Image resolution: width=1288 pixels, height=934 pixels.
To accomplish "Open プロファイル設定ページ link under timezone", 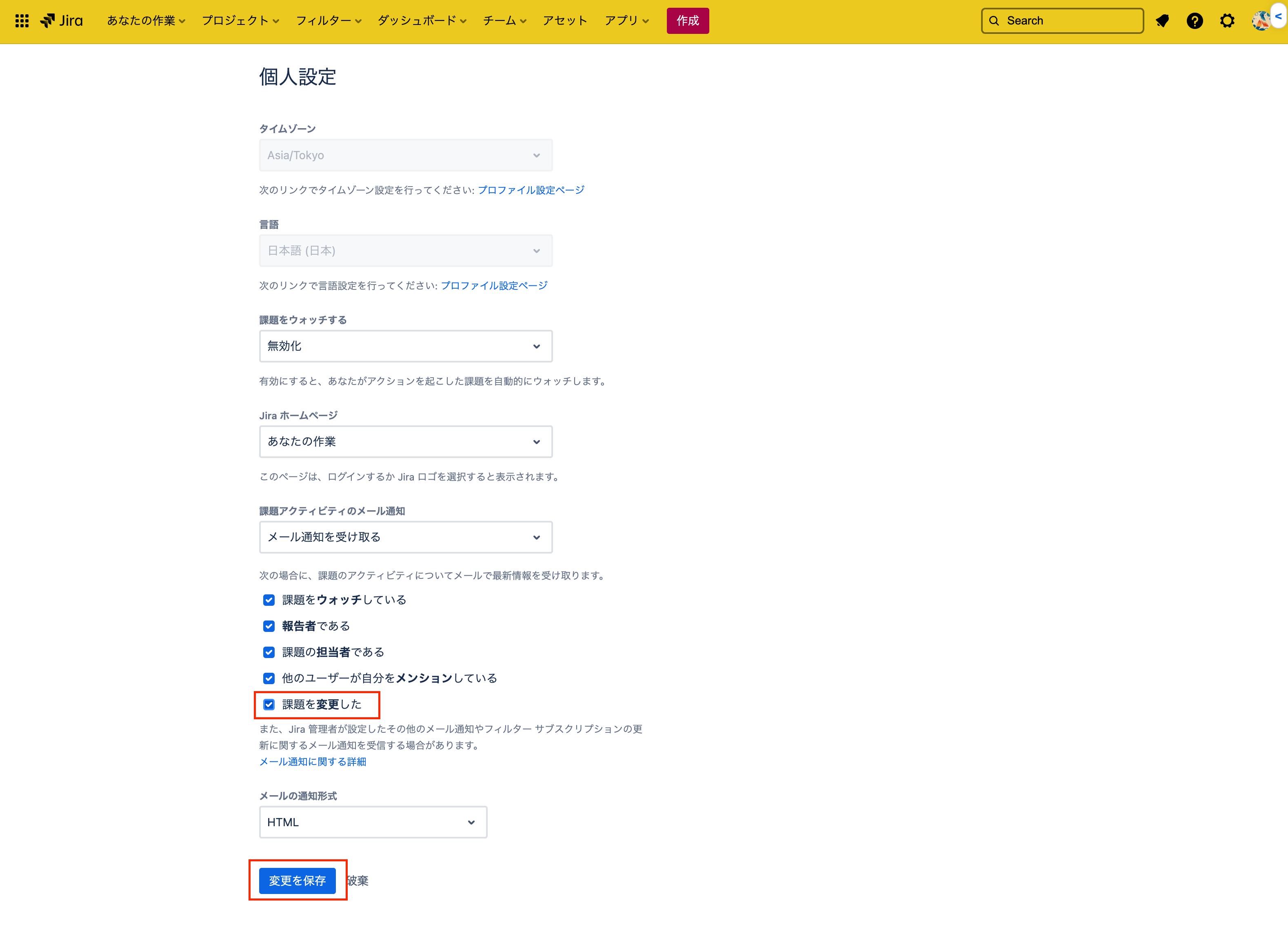I will pyautogui.click(x=531, y=190).
